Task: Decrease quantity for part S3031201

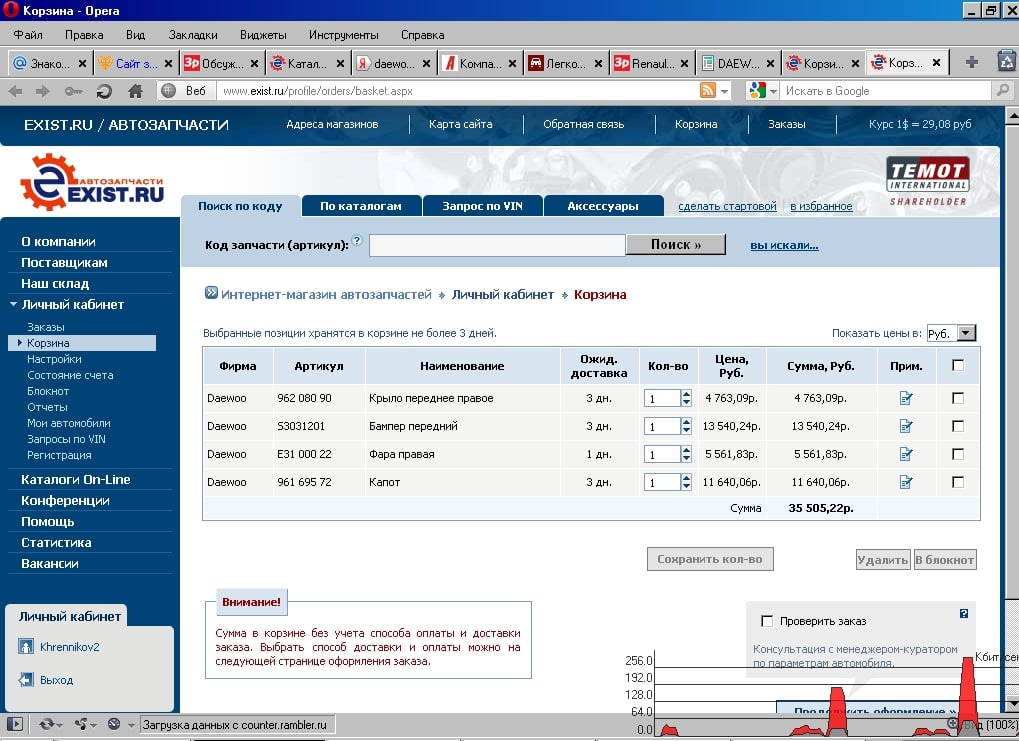Action: (x=686, y=430)
